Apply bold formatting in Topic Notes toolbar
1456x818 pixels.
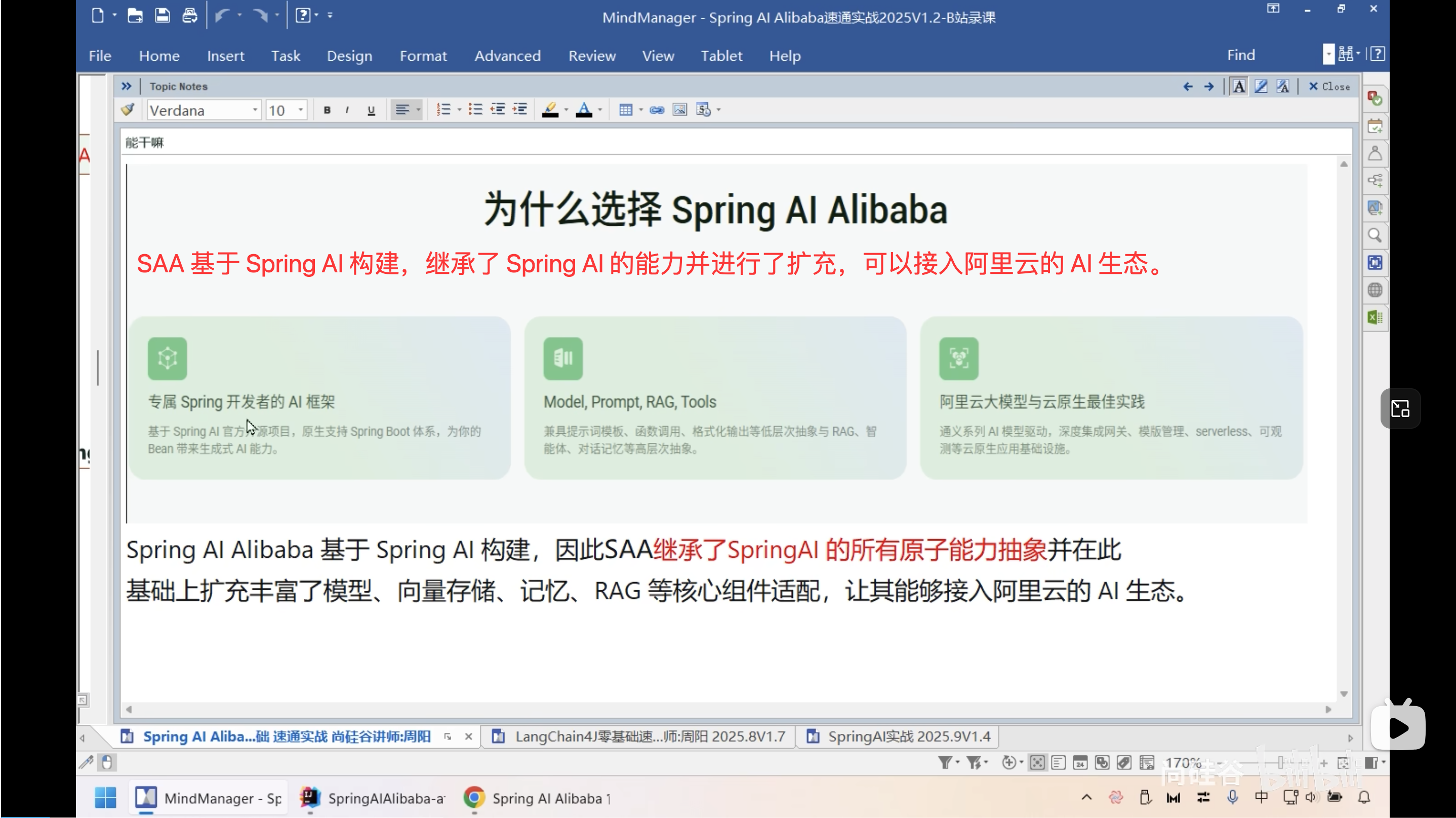pyautogui.click(x=327, y=110)
